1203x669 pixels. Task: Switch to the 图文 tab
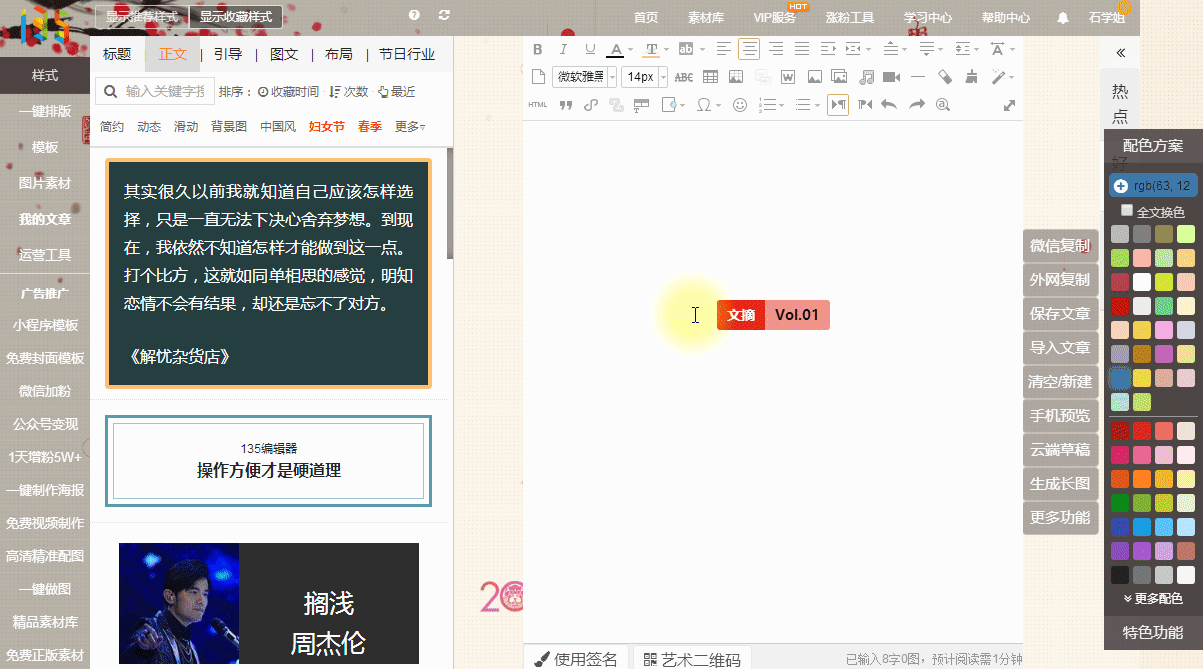click(x=284, y=54)
